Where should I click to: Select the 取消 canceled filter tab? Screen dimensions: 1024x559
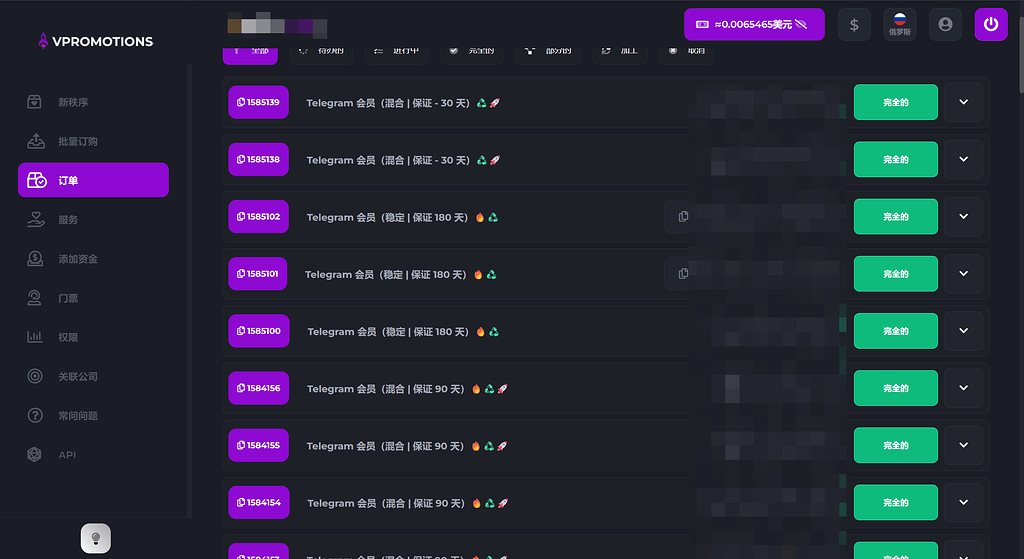687,55
